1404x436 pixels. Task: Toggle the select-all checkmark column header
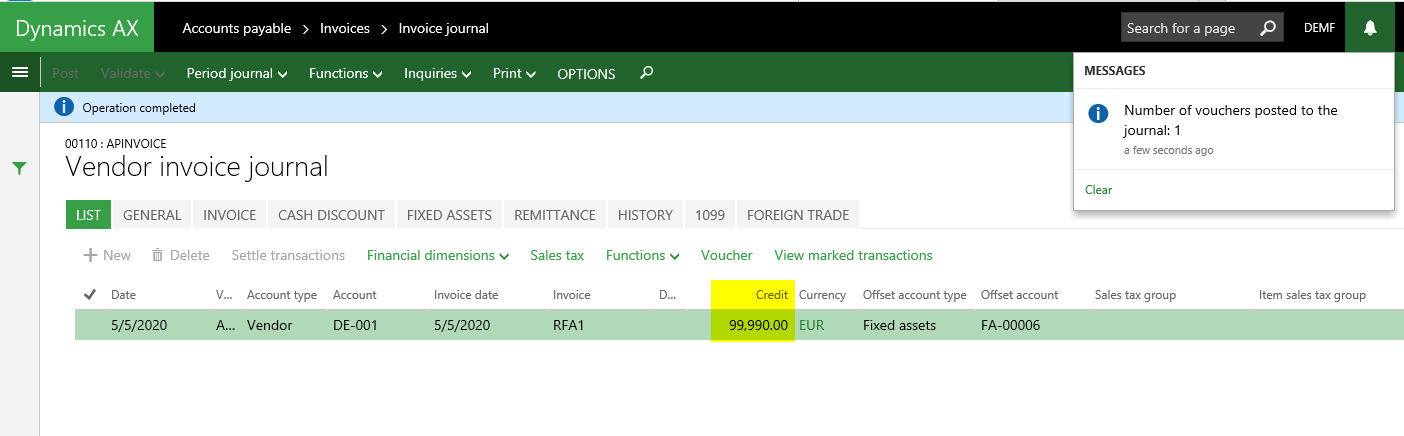pyautogui.click(x=90, y=295)
